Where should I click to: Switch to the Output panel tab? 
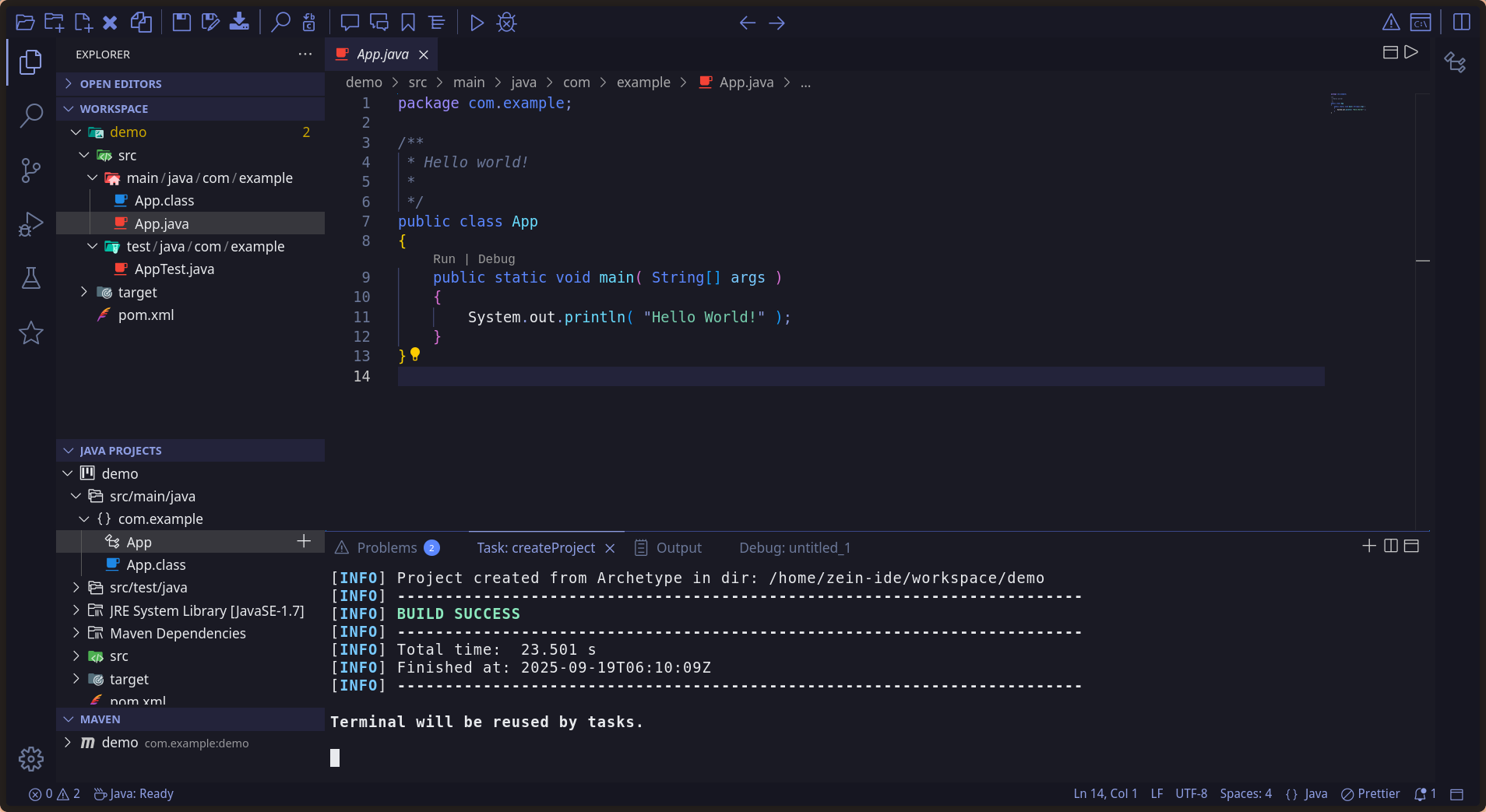(x=678, y=548)
